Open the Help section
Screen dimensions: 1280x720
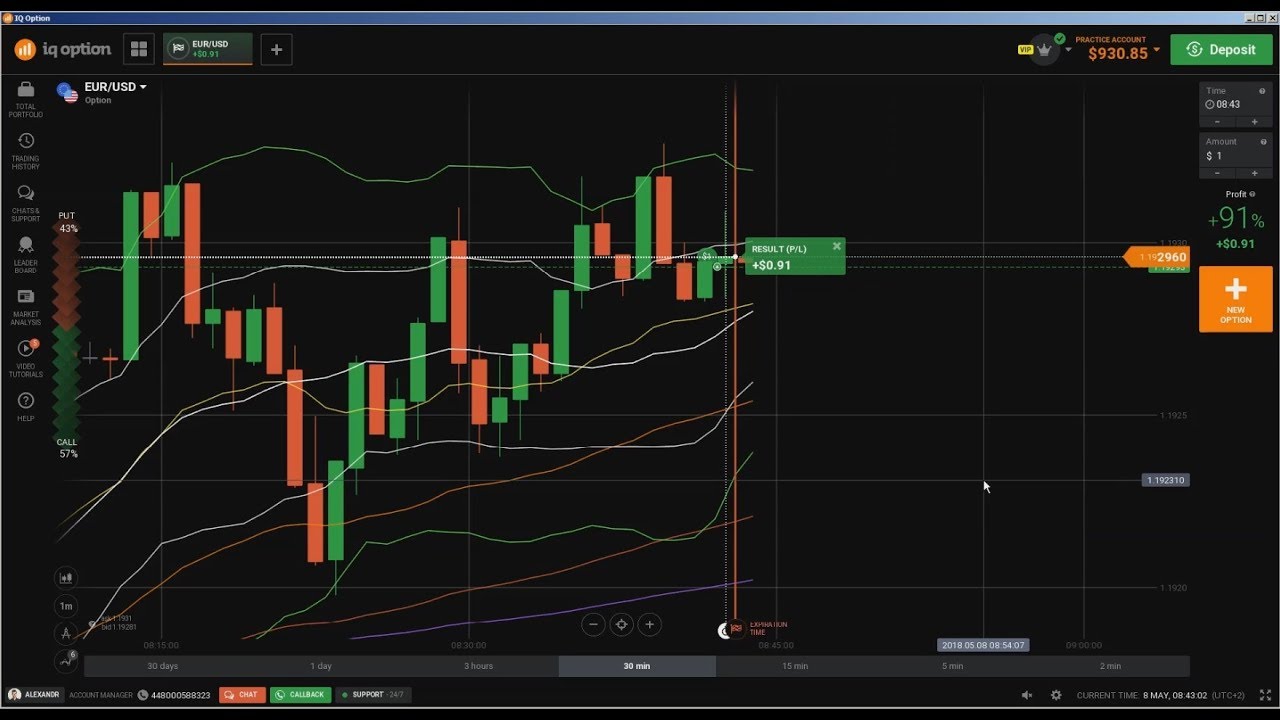tap(26, 407)
